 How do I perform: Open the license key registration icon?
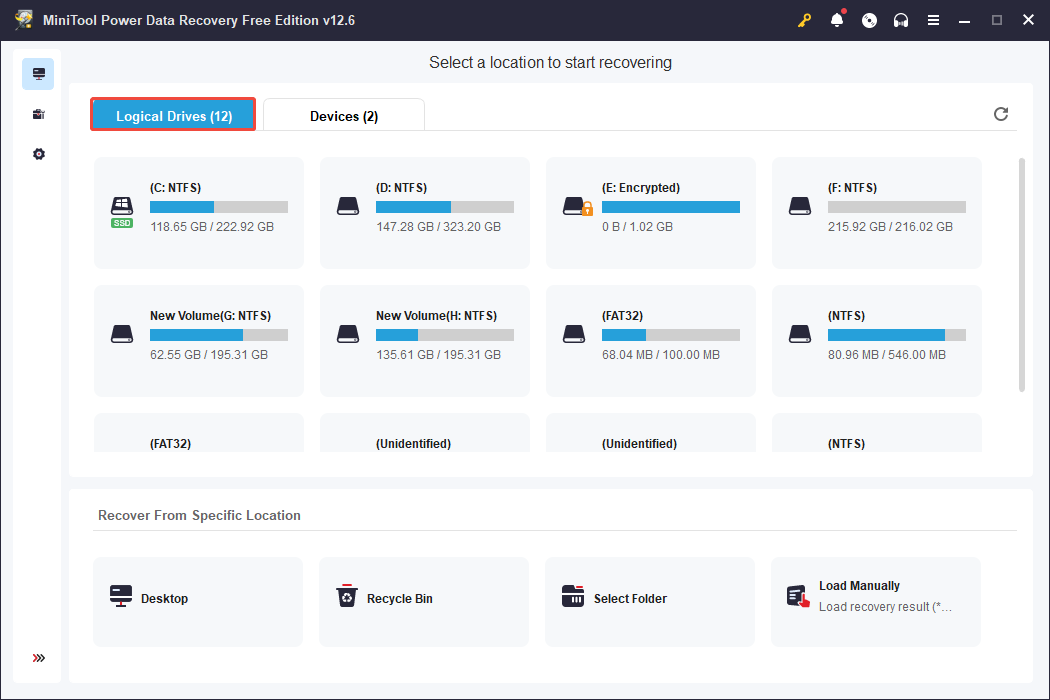point(805,19)
